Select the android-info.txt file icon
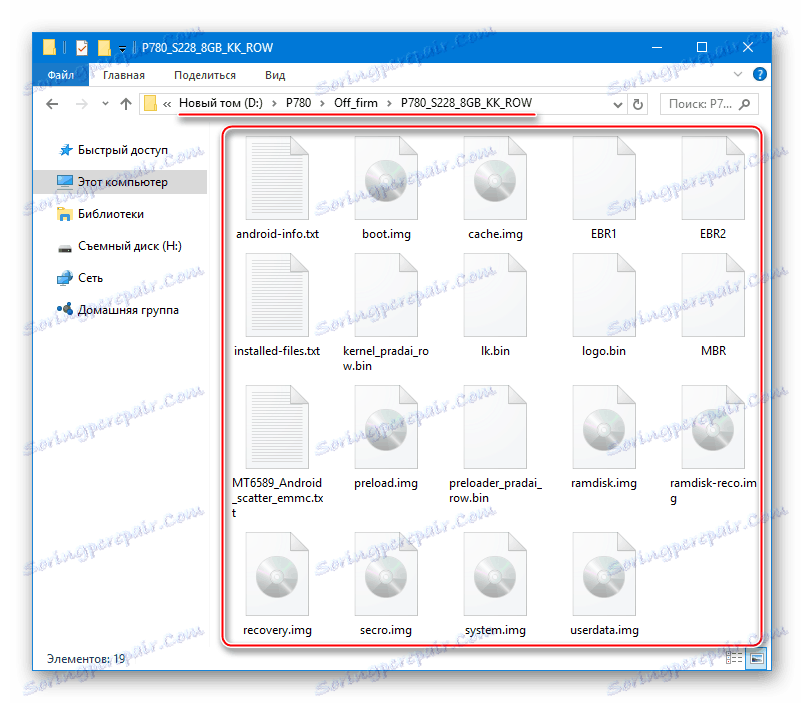 tap(277, 178)
